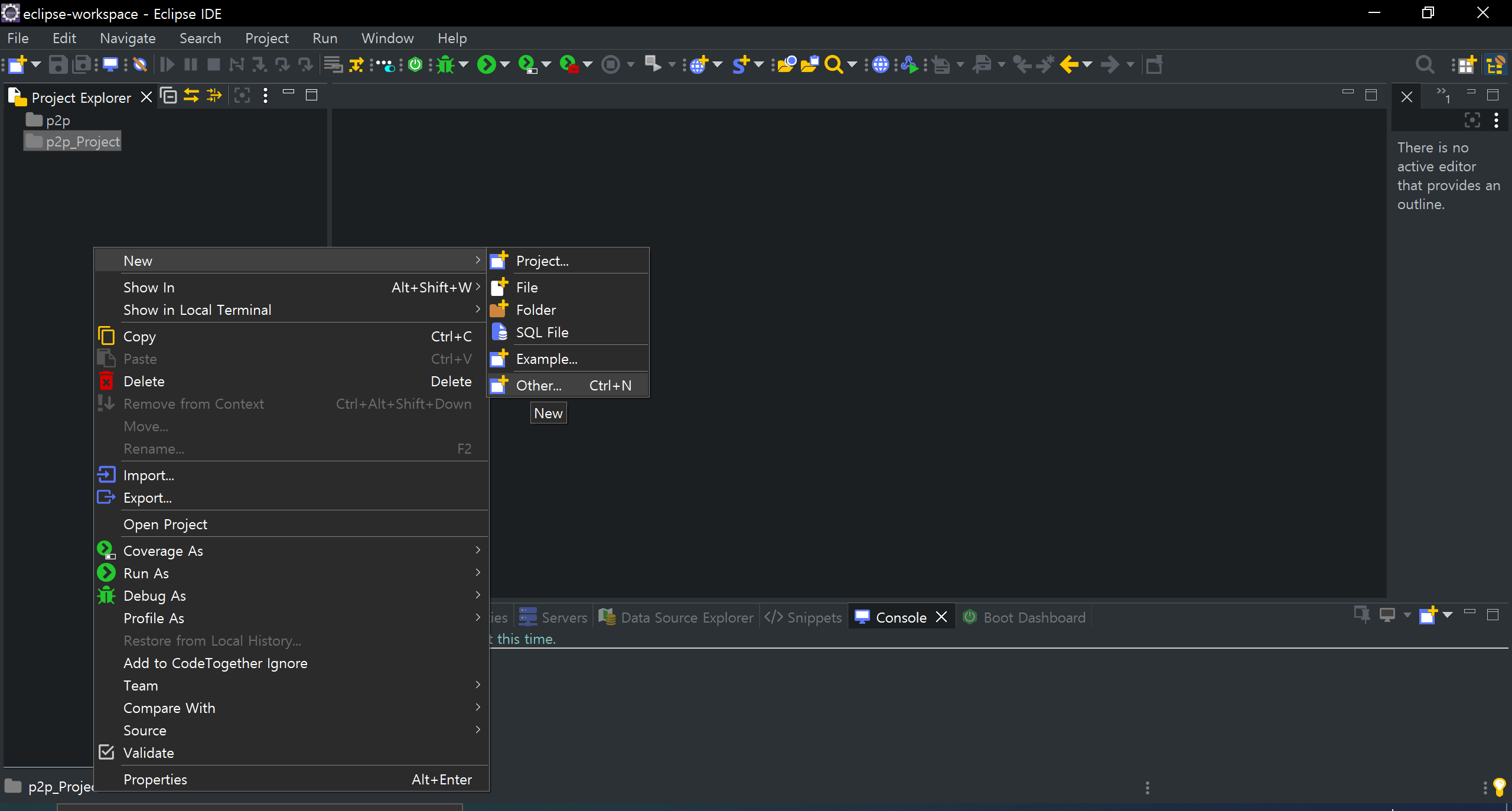
Task: Click the Open Console icon in Console view
Action: point(1428,615)
